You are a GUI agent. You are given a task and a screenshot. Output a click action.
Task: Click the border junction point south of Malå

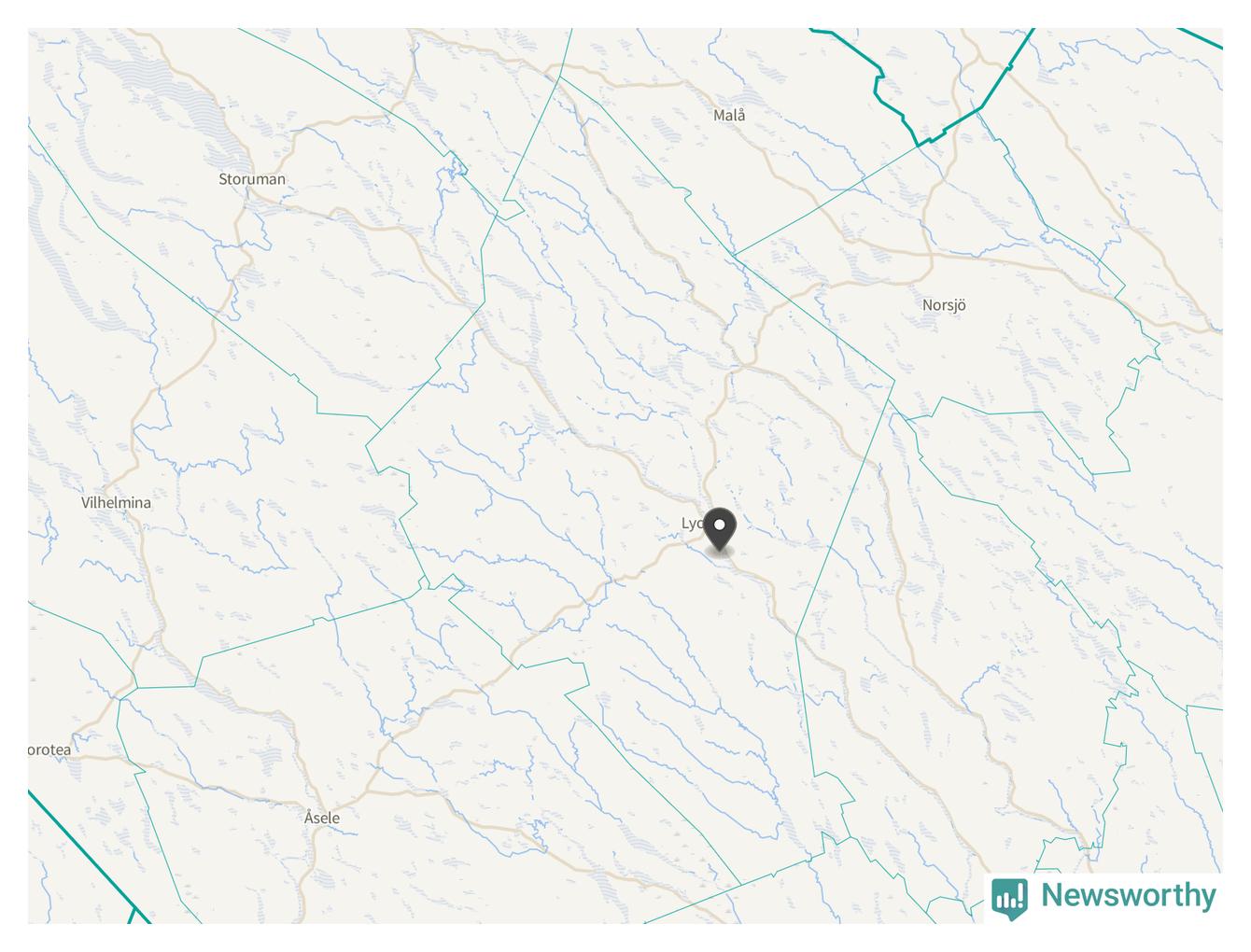click(734, 254)
